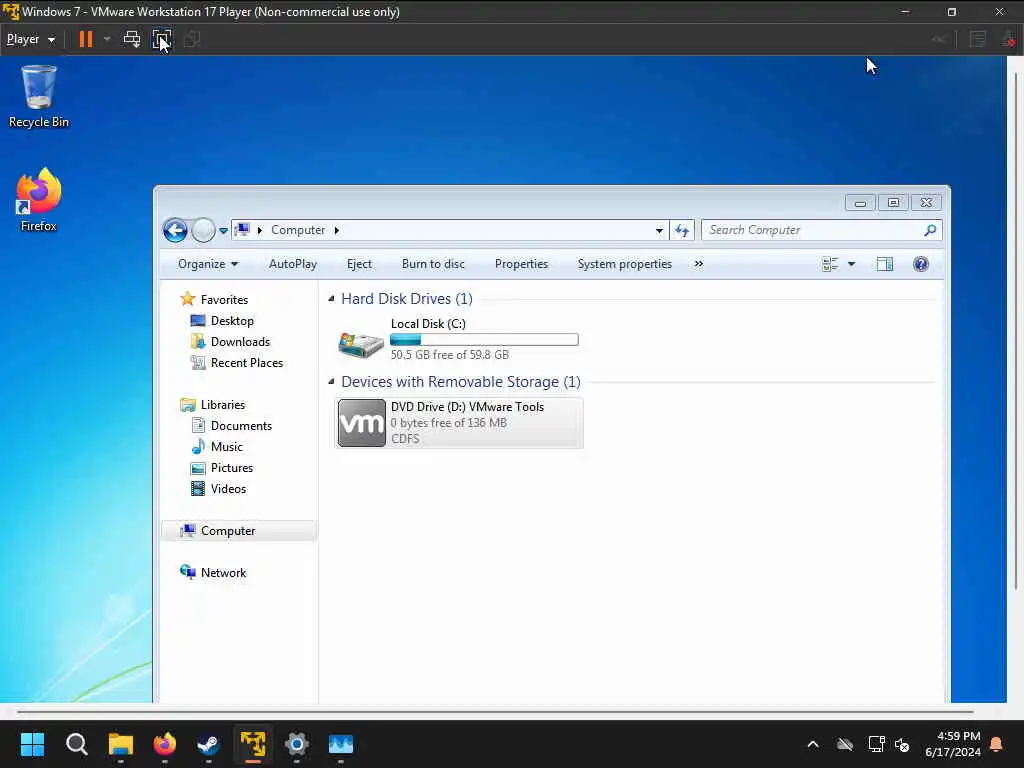
Task: Click Eject in the command bar
Action: point(359,264)
